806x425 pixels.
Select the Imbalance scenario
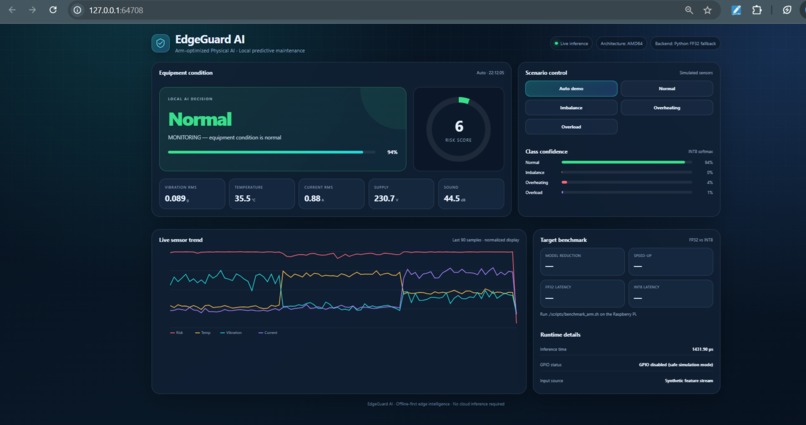click(x=571, y=107)
